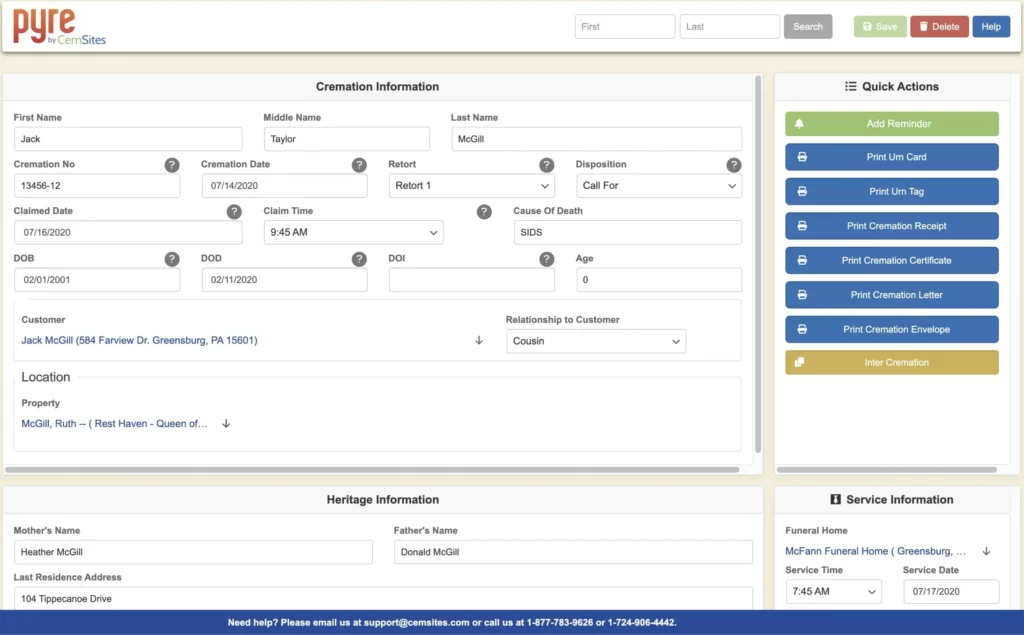Viewport: 1024px width, 635px height.
Task: Click the printer icon on Print Urn Tag
Action: click(x=800, y=191)
